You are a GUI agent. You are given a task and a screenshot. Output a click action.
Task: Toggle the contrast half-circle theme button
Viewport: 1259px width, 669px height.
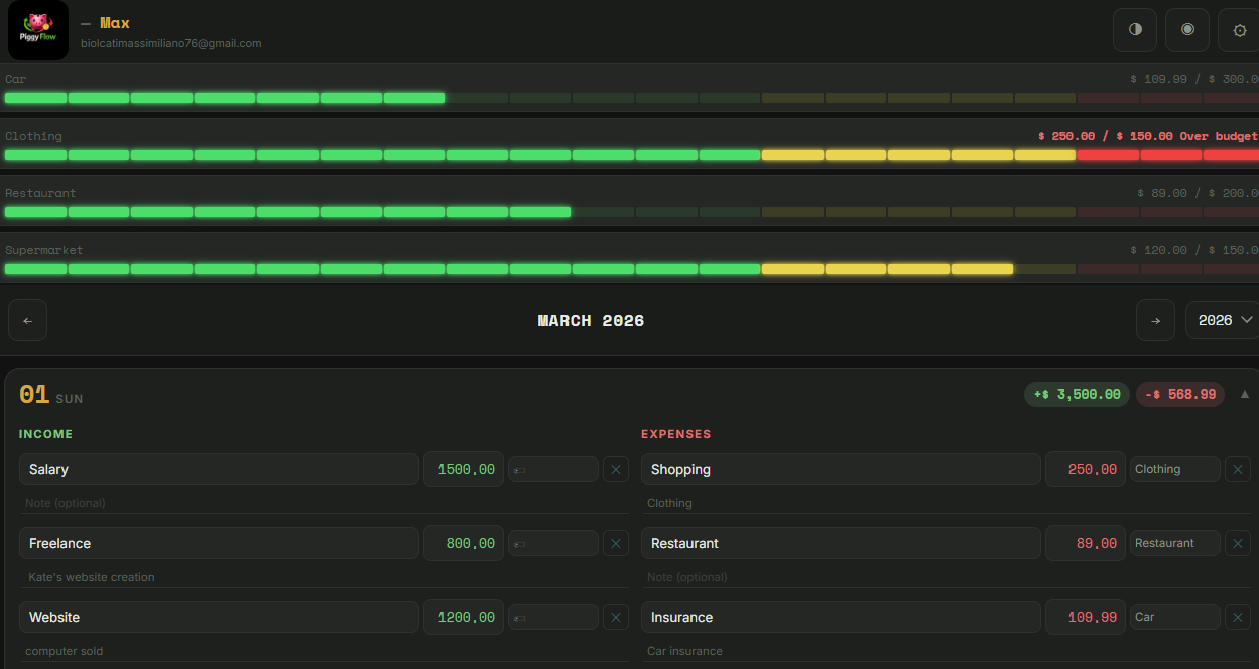tap(1135, 30)
